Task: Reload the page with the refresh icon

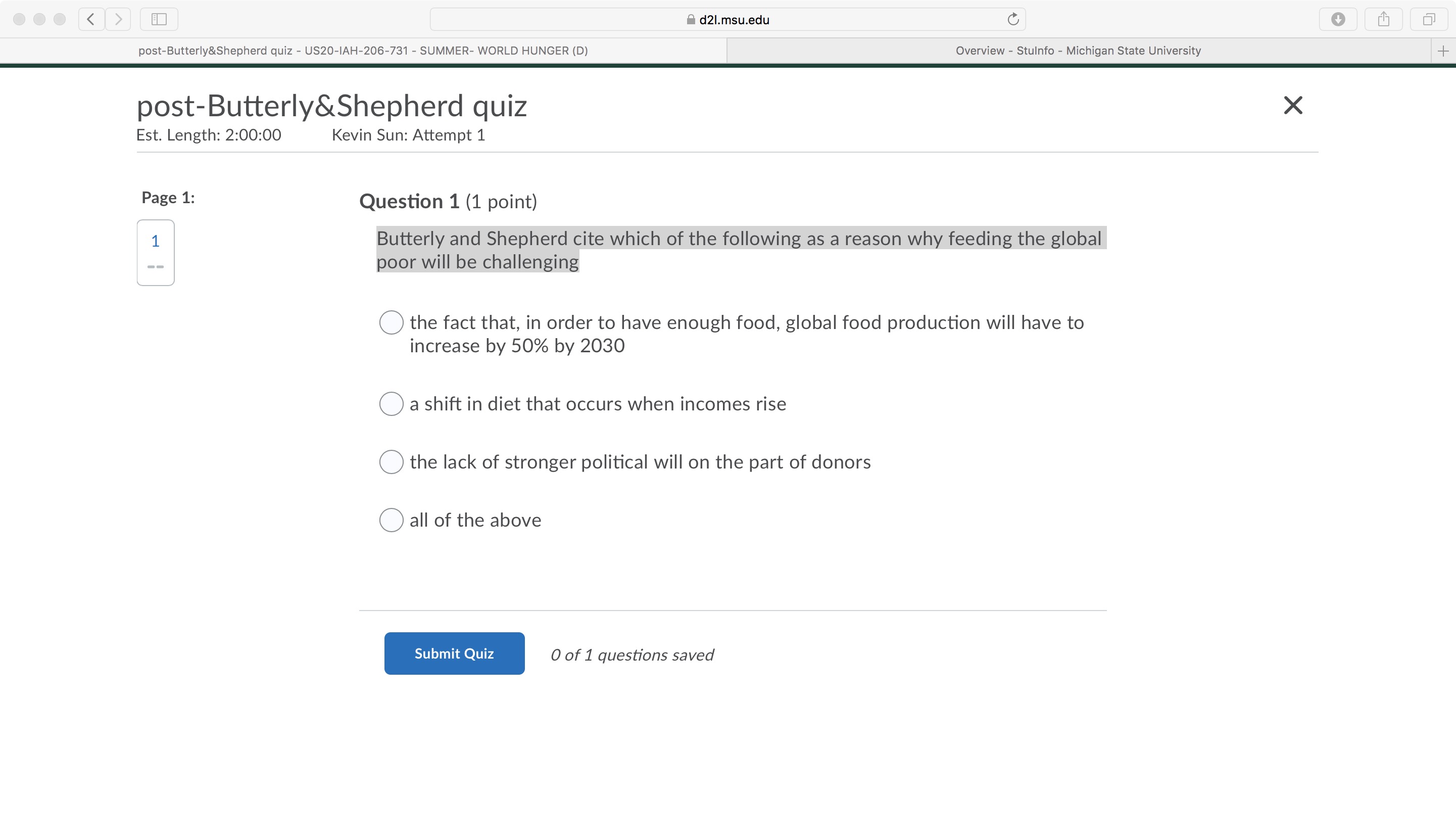Action: point(1013,19)
